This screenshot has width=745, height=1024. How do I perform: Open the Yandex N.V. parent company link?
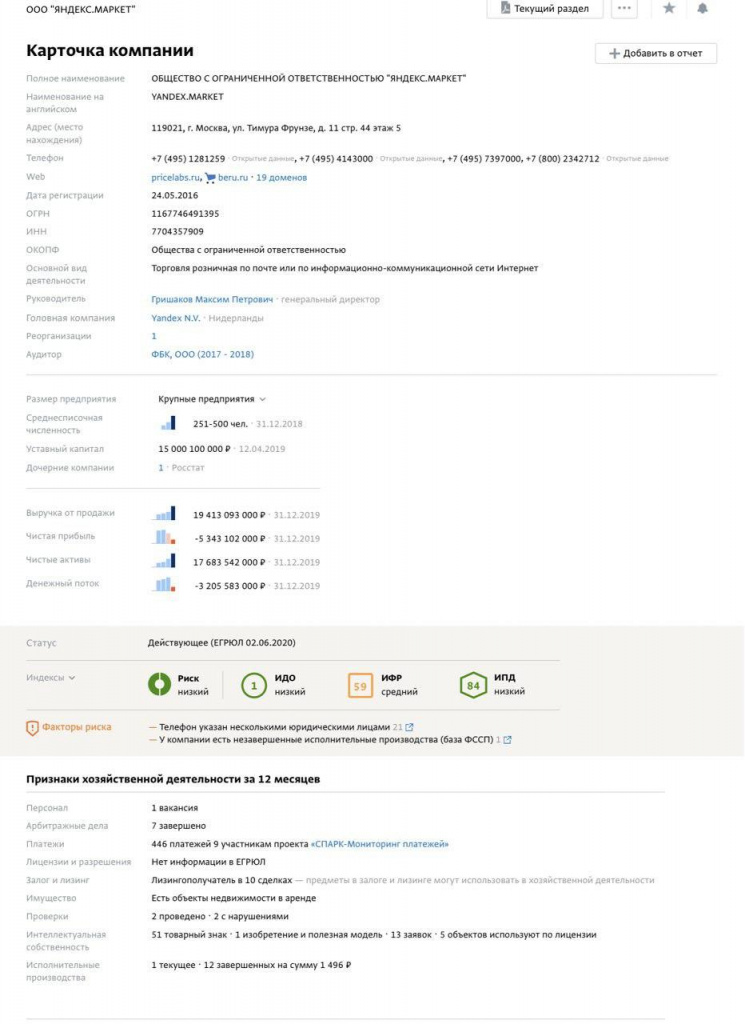click(x=175, y=318)
